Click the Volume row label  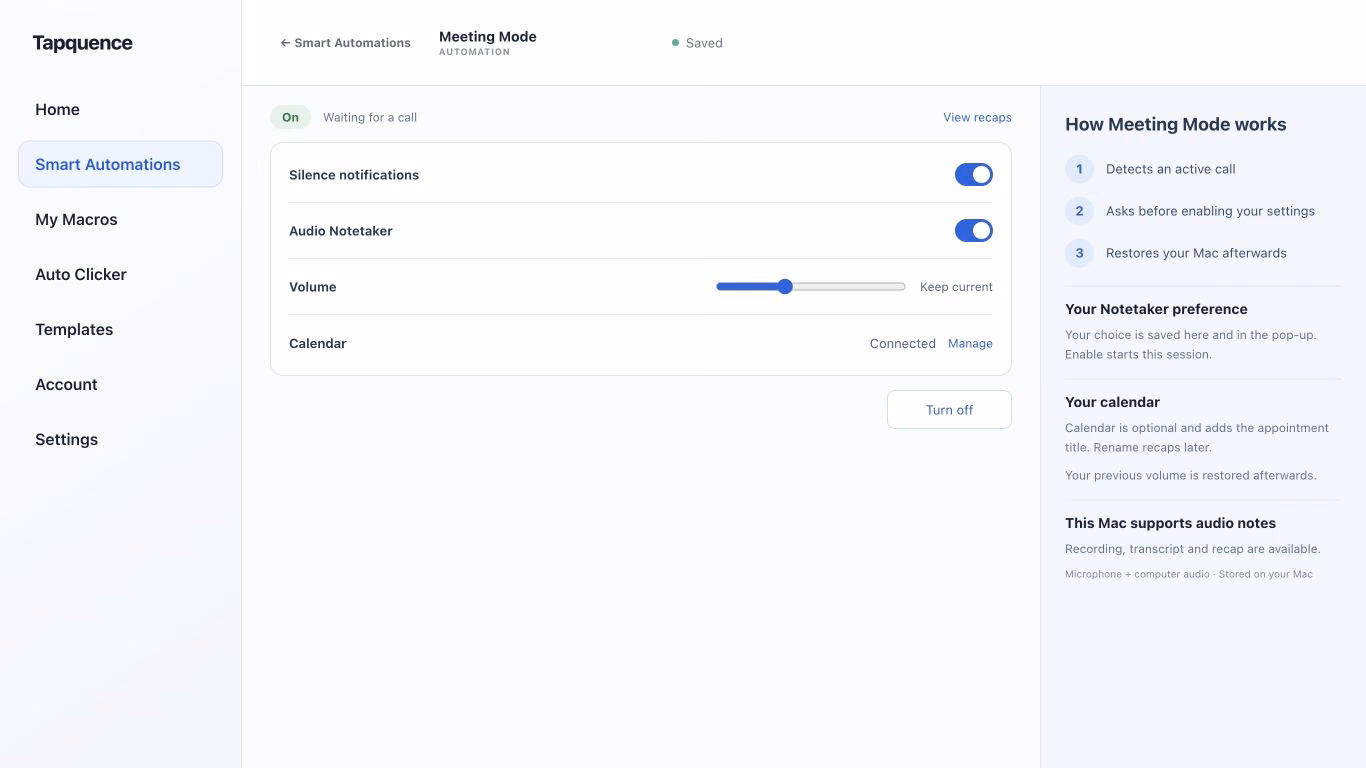[x=313, y=287]
